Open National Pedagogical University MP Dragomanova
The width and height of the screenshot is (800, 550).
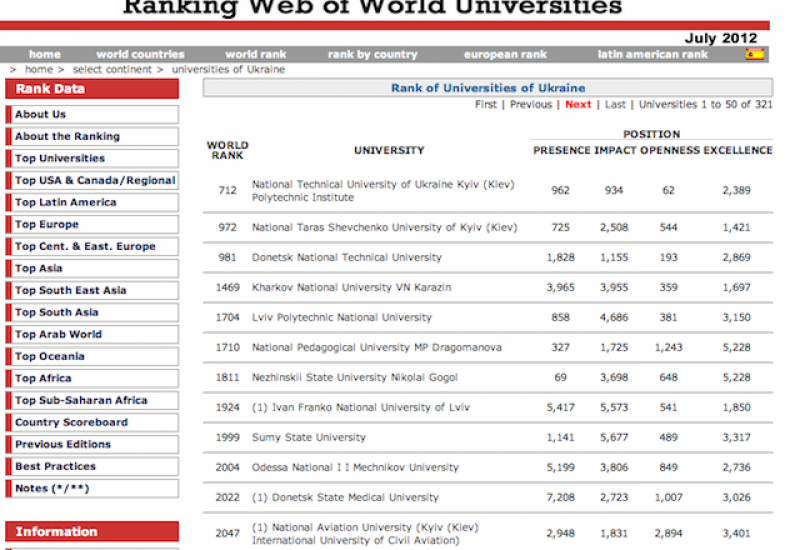coord(377,347)
